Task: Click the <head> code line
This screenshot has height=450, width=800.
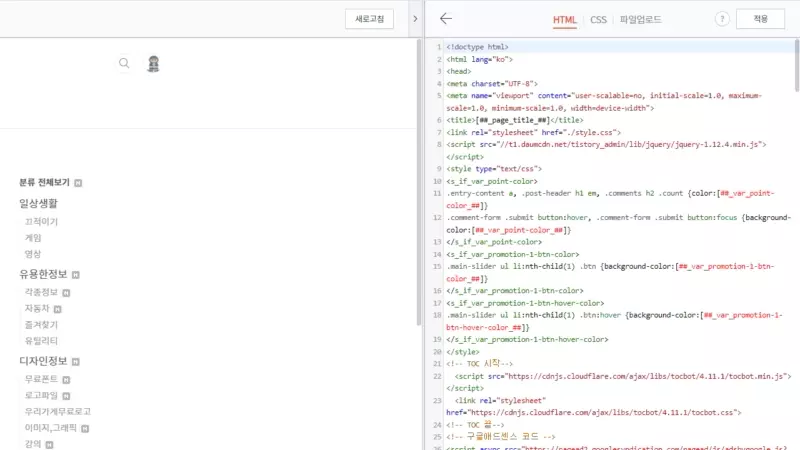Action: (459, 71)
